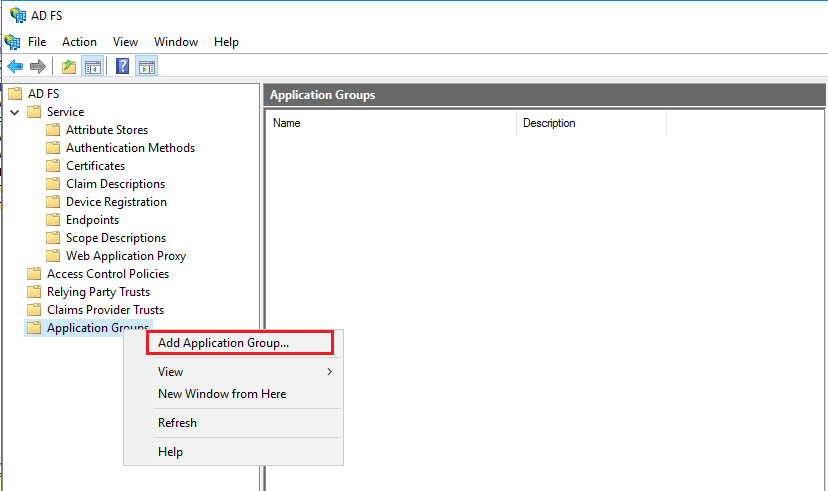
Task: Select Certificates in the tree
Action: tap(96, 165)
